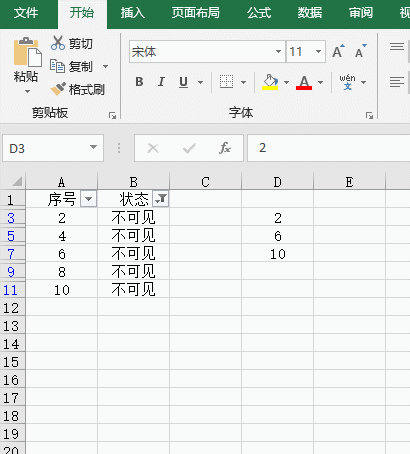Click the wén phonetic guide icon

pyautogui.click(x=347, y=82)
